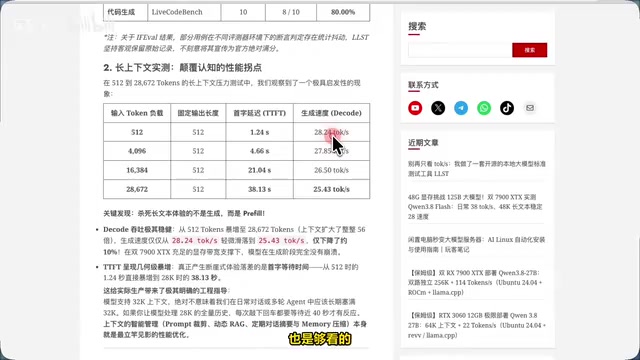
Task: Click the 生成速度 (Decode) column header
Action: [x=331, y=113]
